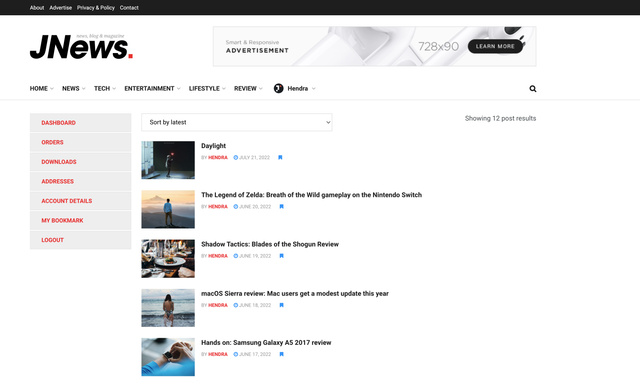Viewport: 640px width, 385px height.
Task: Click clock icon beside June 19, 2022 date
Action: click(x=236, y=256)
